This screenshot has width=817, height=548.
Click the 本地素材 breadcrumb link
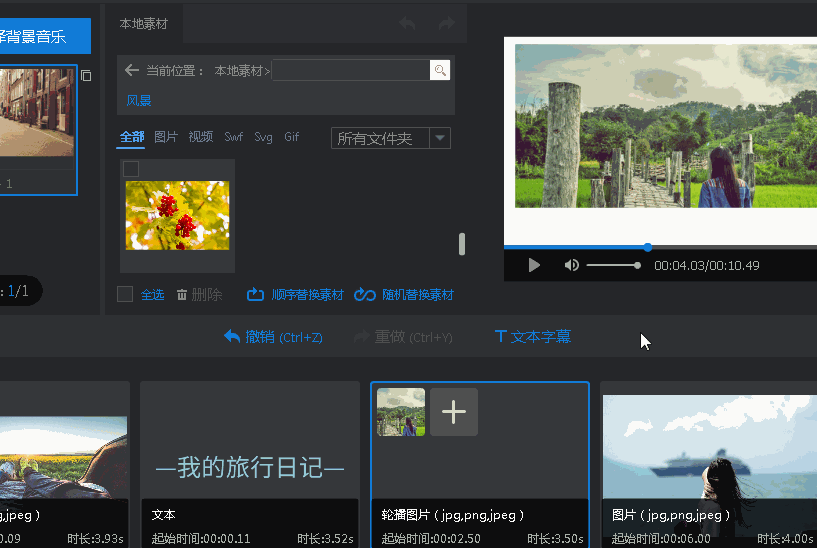coord(239,70)
